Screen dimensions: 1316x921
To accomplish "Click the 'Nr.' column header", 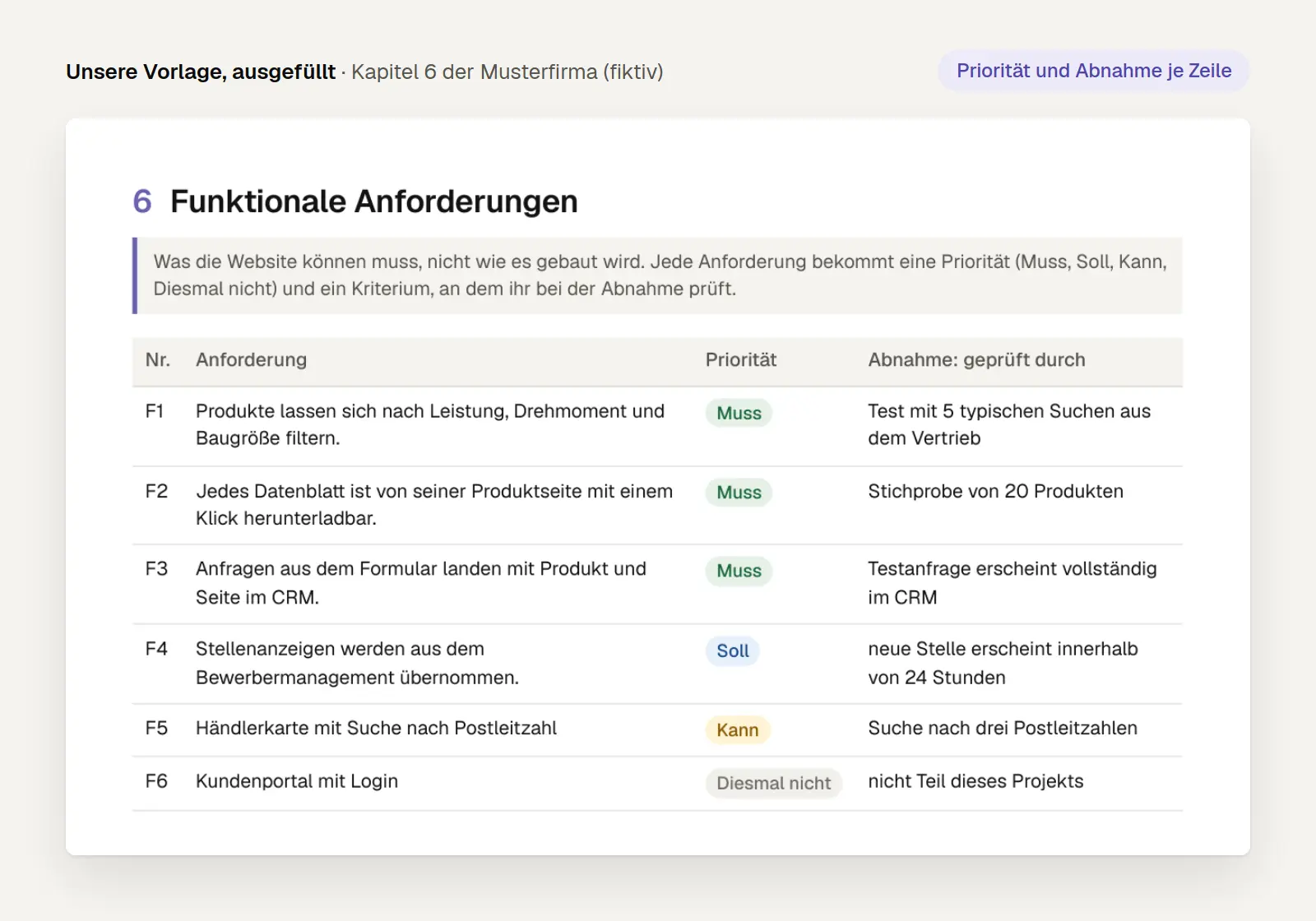I will pyautogui.click(x=158, y=360).
